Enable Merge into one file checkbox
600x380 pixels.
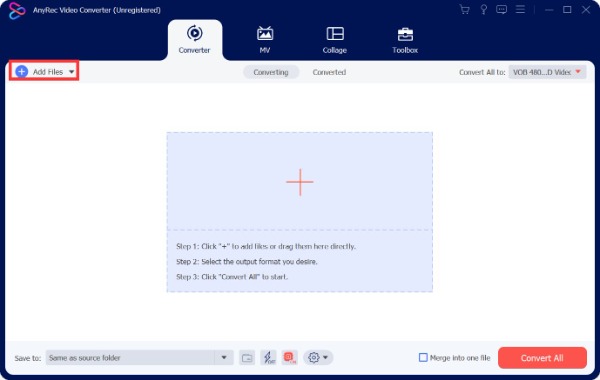pyautogui.click(x=423, y=357)
